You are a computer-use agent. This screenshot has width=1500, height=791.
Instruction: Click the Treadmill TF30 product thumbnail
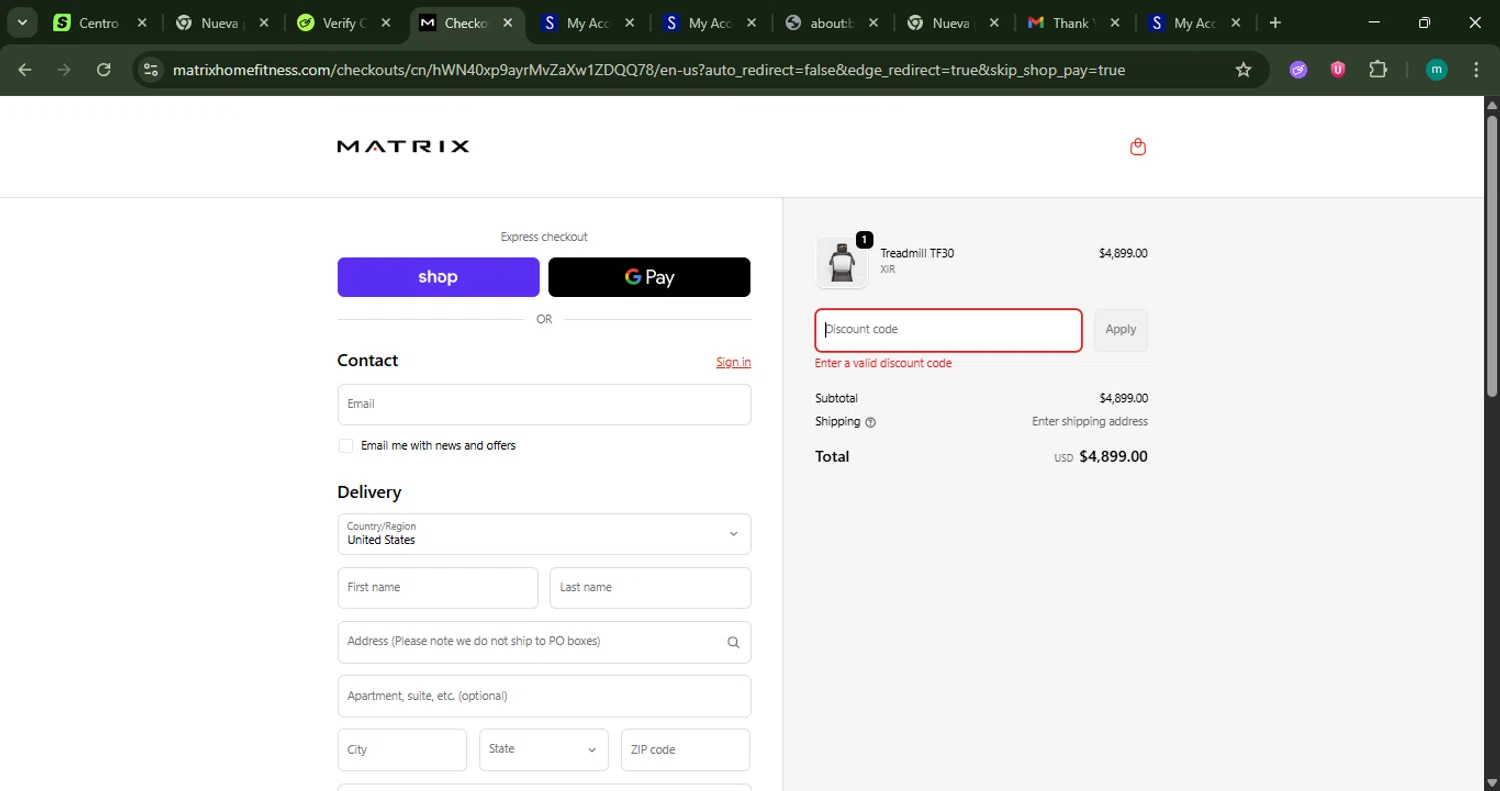point(842,263)
